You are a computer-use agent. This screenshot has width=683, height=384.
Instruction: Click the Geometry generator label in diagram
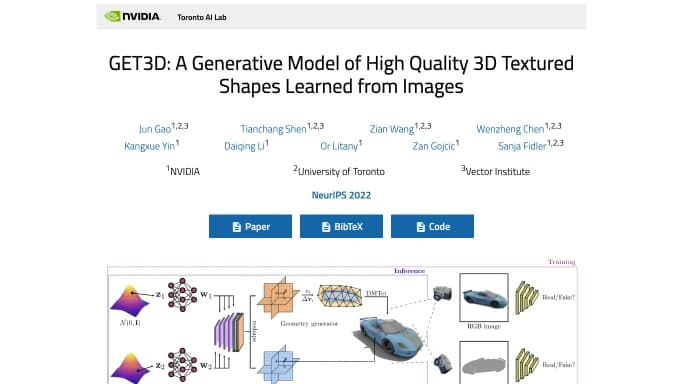coord(309,323)
